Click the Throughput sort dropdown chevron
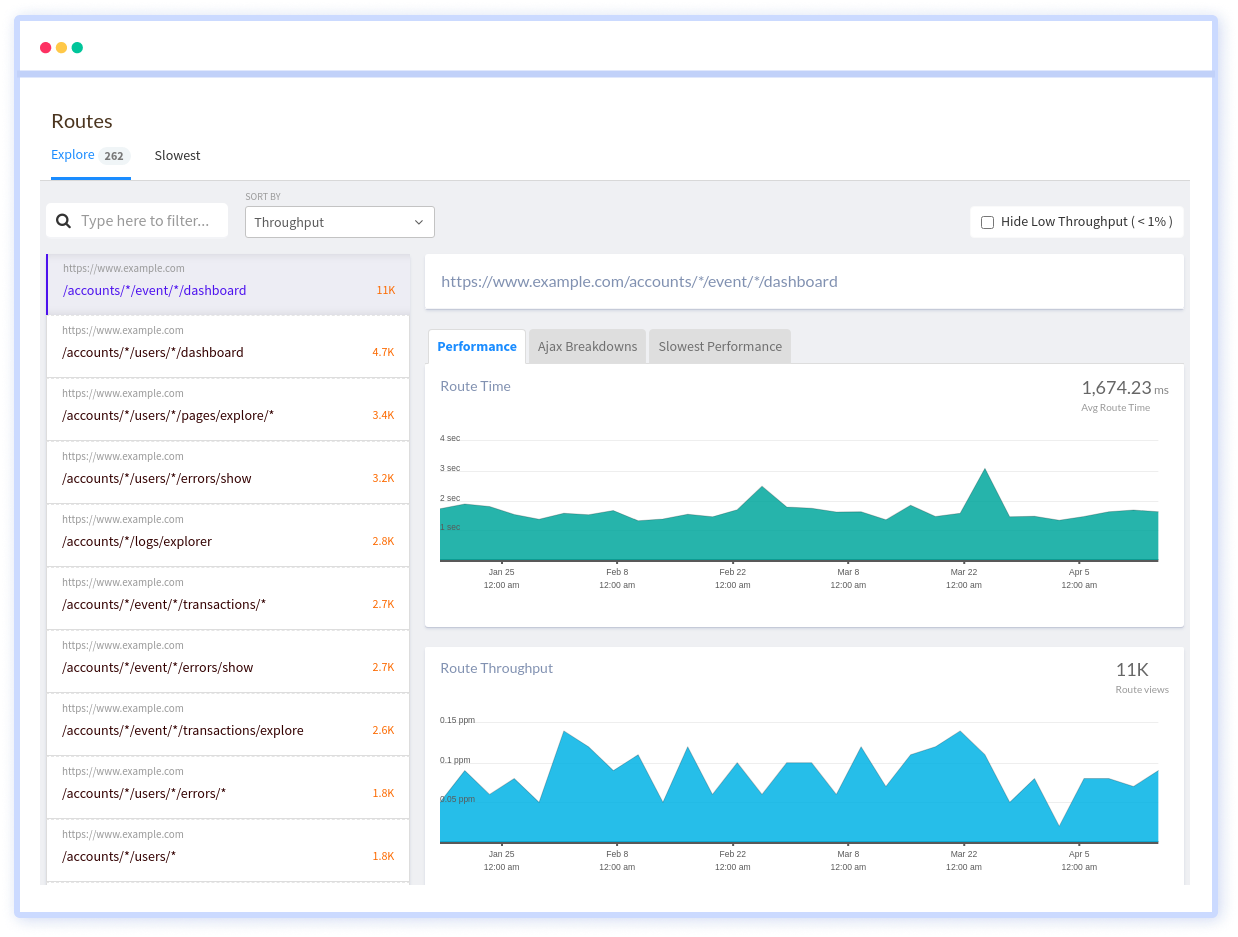This screenshot has width=1238, height=937. pyautogui.click(x=419, y=222)
